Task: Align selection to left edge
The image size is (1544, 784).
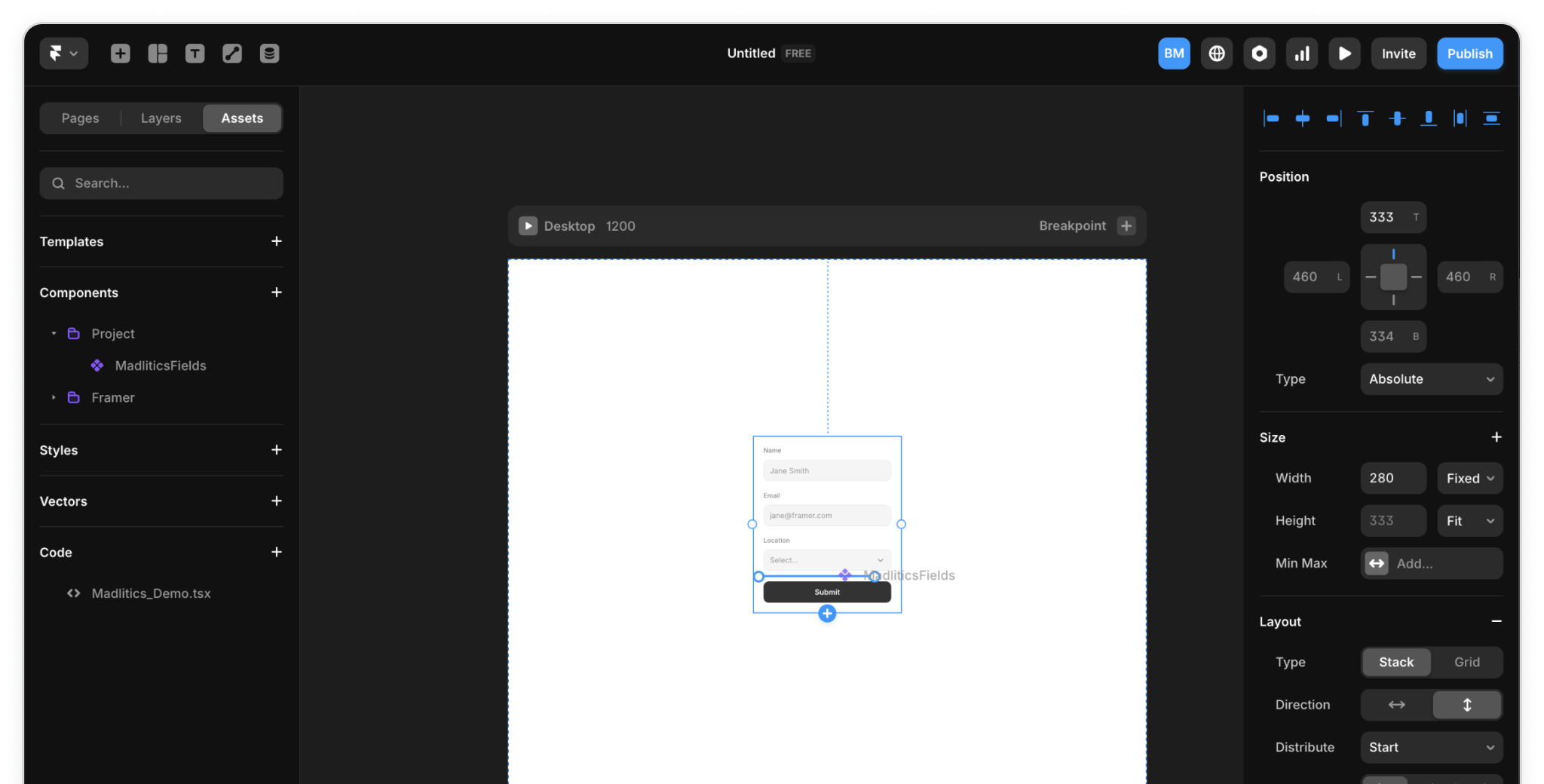Action: point(1271,118)
